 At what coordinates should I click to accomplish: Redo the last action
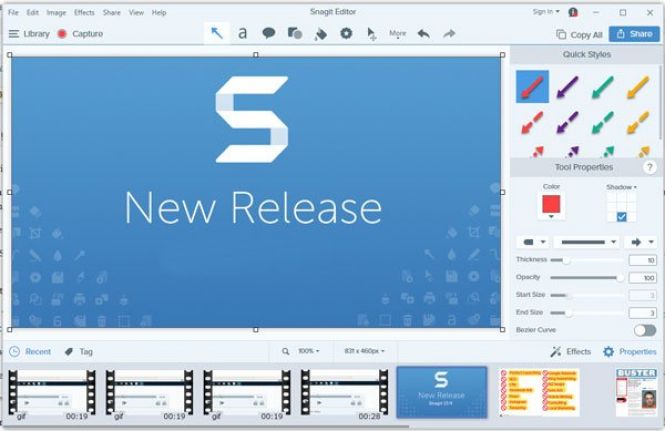tap(449, 34)
